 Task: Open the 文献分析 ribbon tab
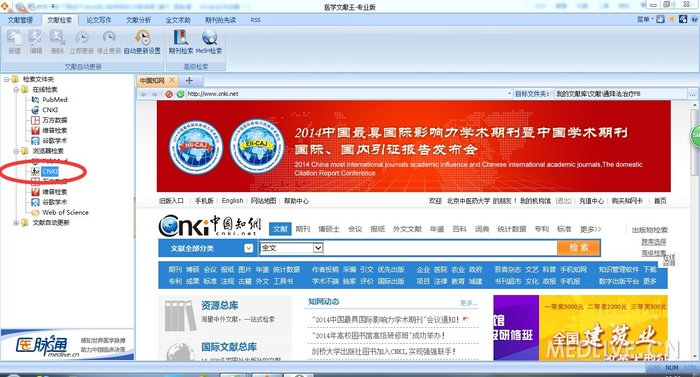tap(138, 20)
